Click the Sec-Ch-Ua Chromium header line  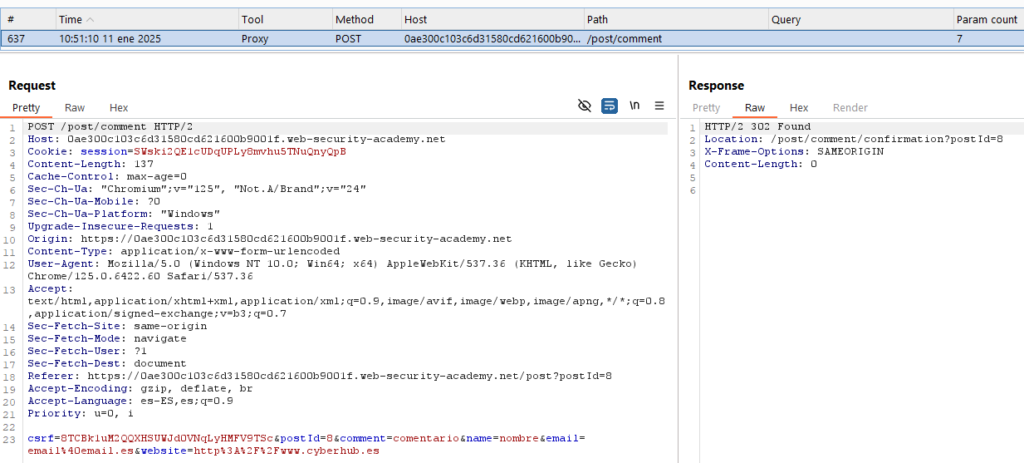click(197, 189)
